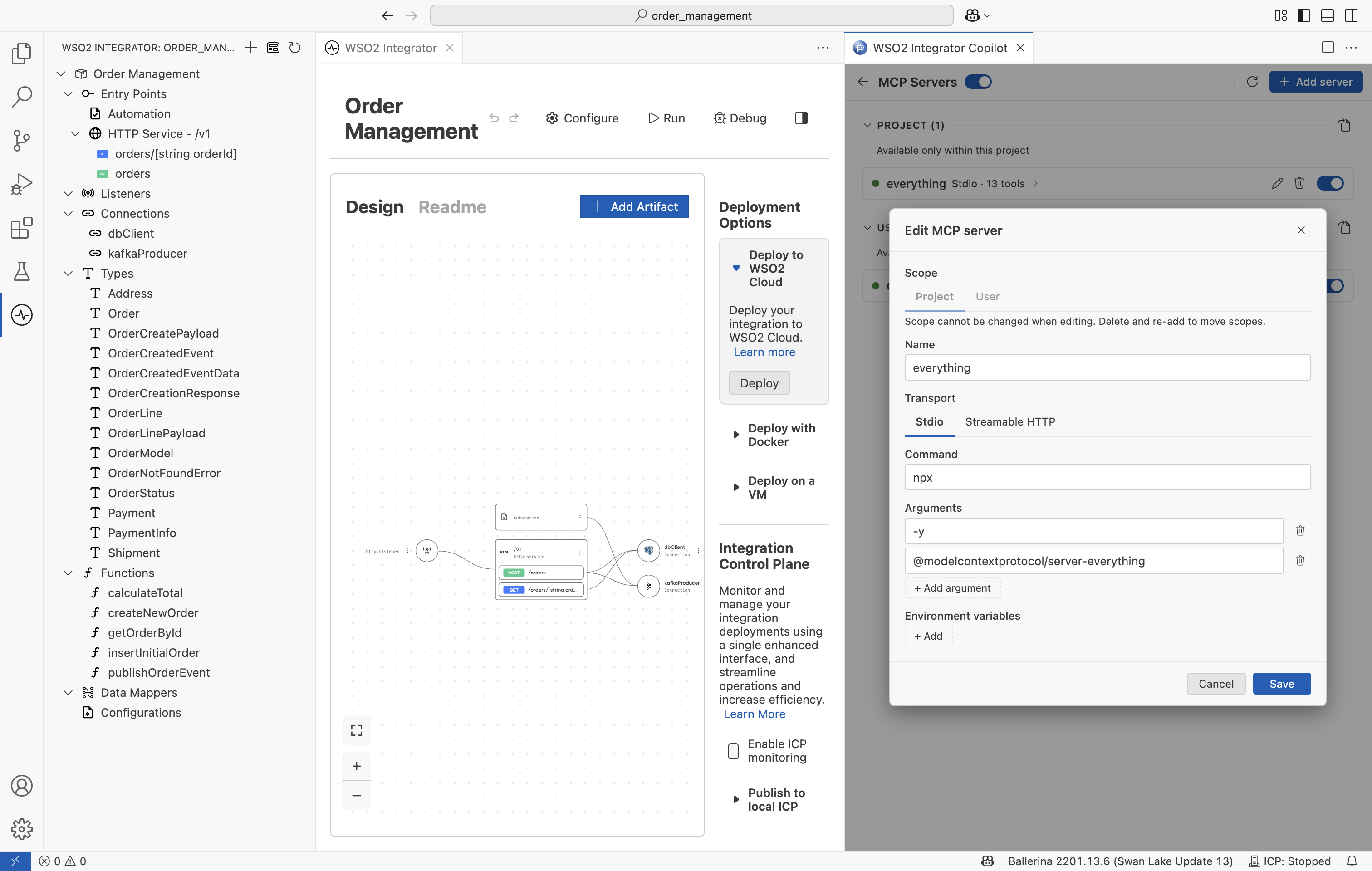The height and width of the screenshot is (871, 1372).
Task: Toggle primary sidebar layout icon in title bar
Action: pyautogui.click(x=1303, y=15)
